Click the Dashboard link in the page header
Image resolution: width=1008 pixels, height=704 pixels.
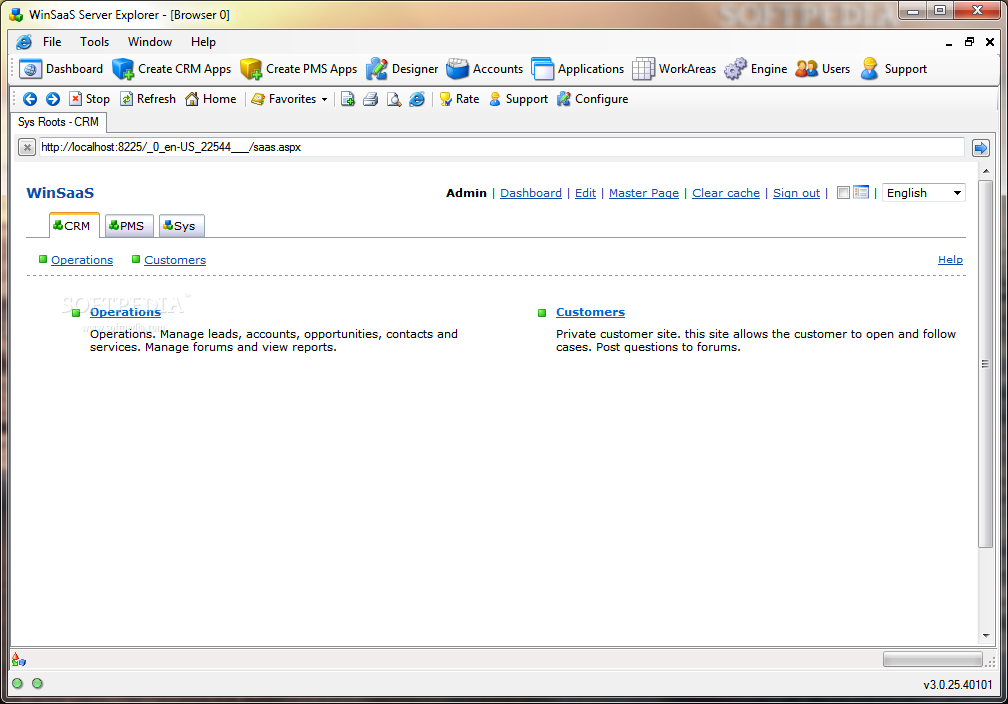(x=531, y=193)
